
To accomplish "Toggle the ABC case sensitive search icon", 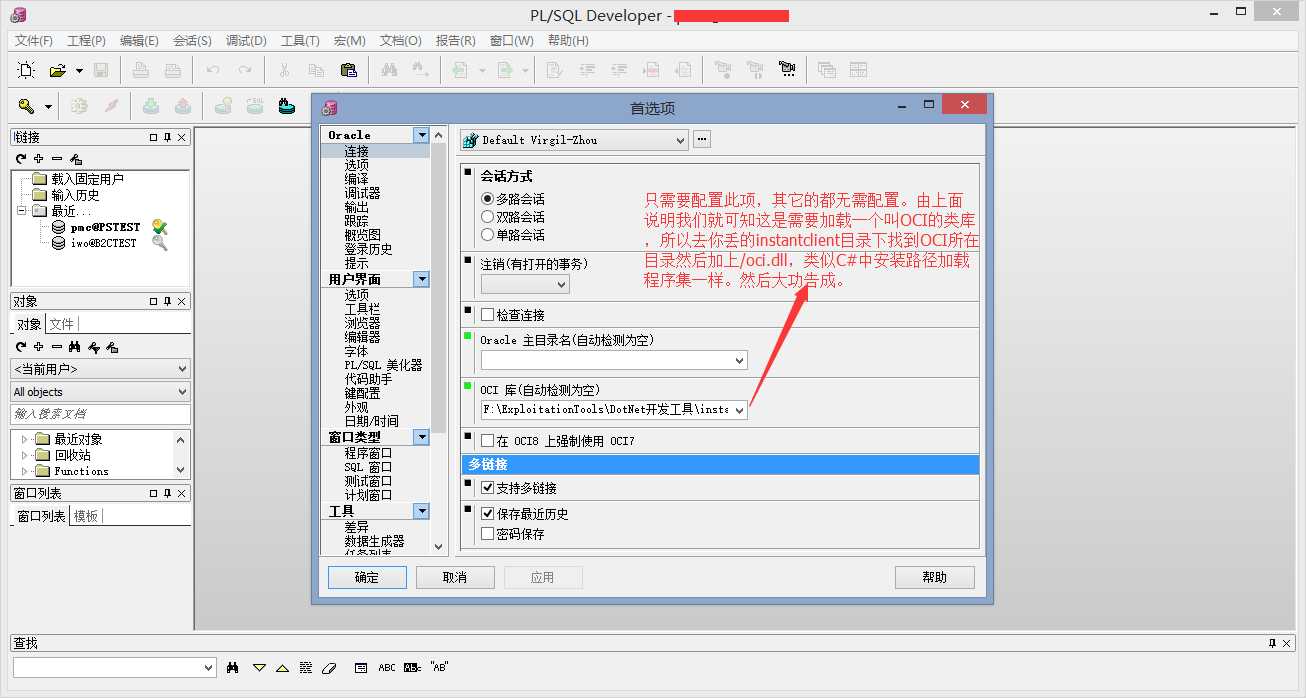I will (x=387, y=667).
